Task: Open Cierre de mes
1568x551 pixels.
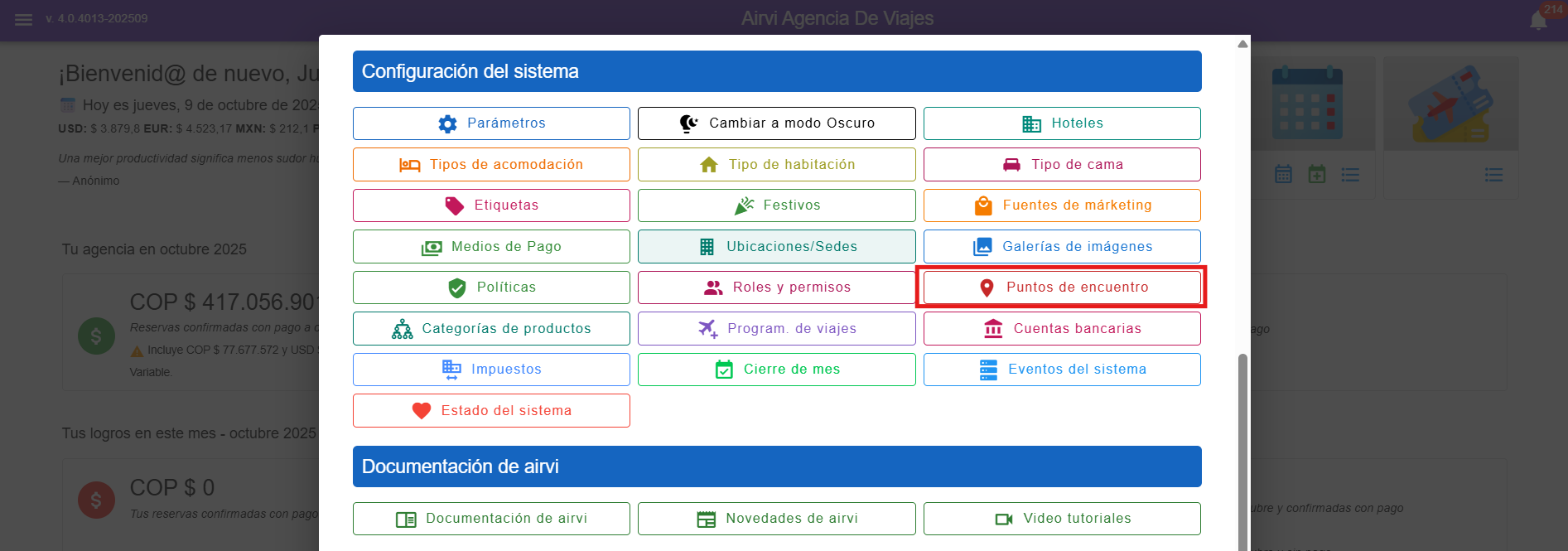Action: tap(776, 370)
